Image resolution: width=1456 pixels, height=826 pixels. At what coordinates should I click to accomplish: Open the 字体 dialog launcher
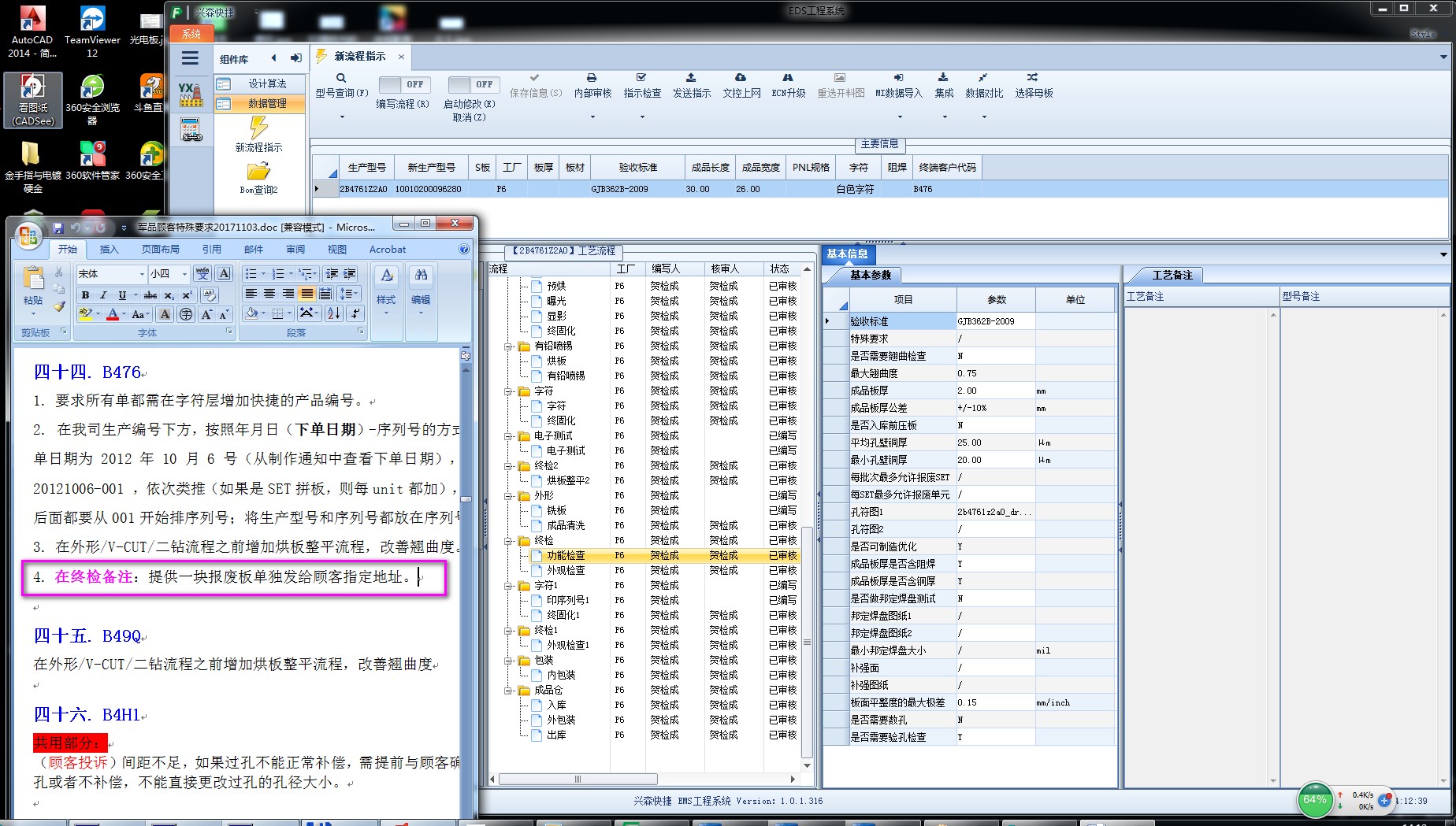click(229, 332)
